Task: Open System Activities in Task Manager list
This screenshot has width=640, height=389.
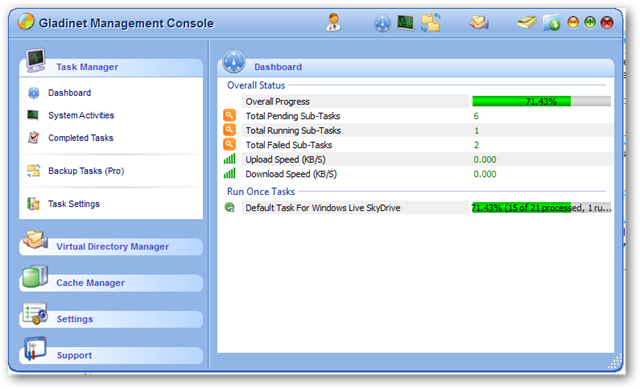Action: (81, 116)
